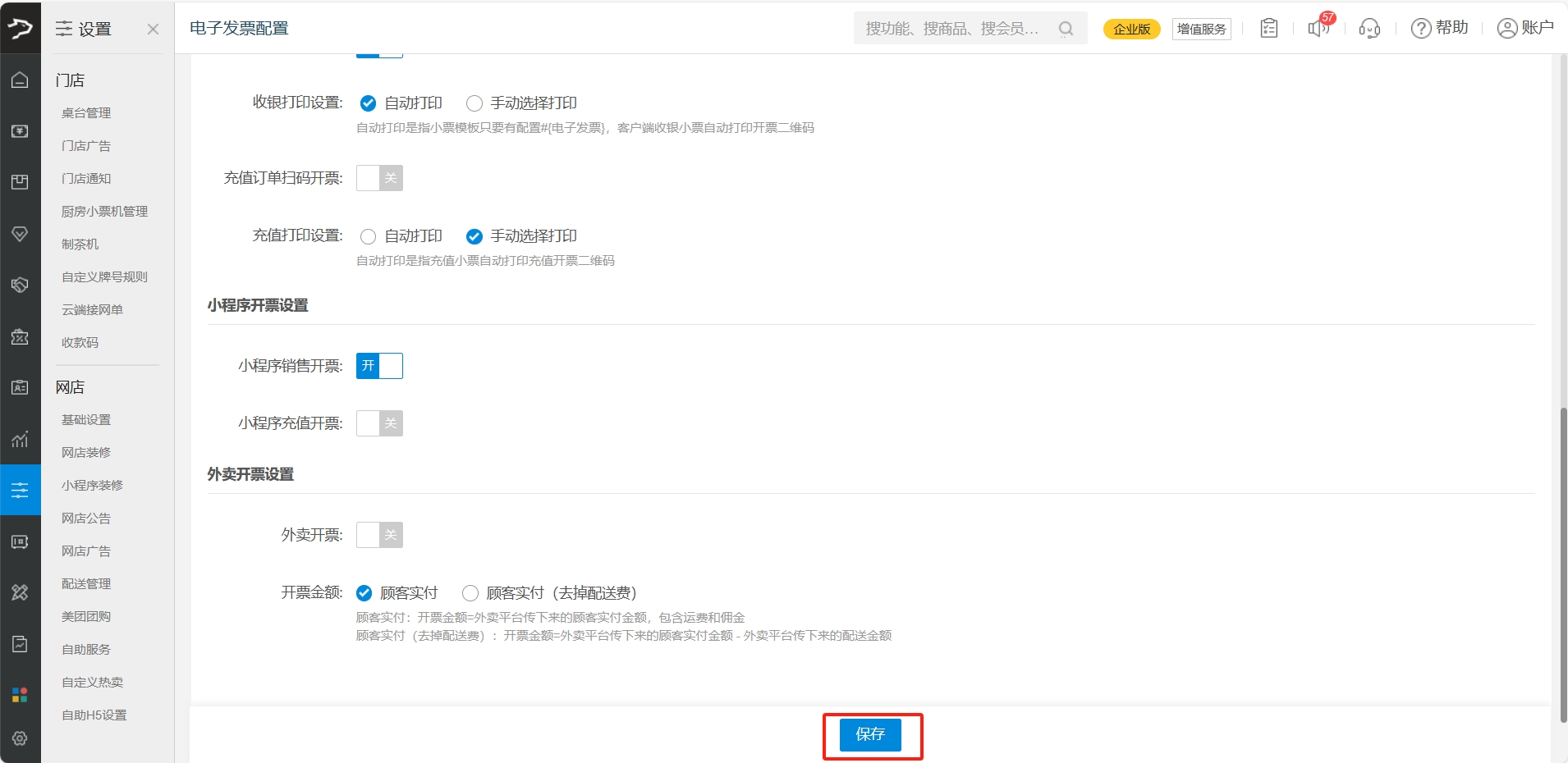Open 增值服务 button

(x=1201, y=29)
